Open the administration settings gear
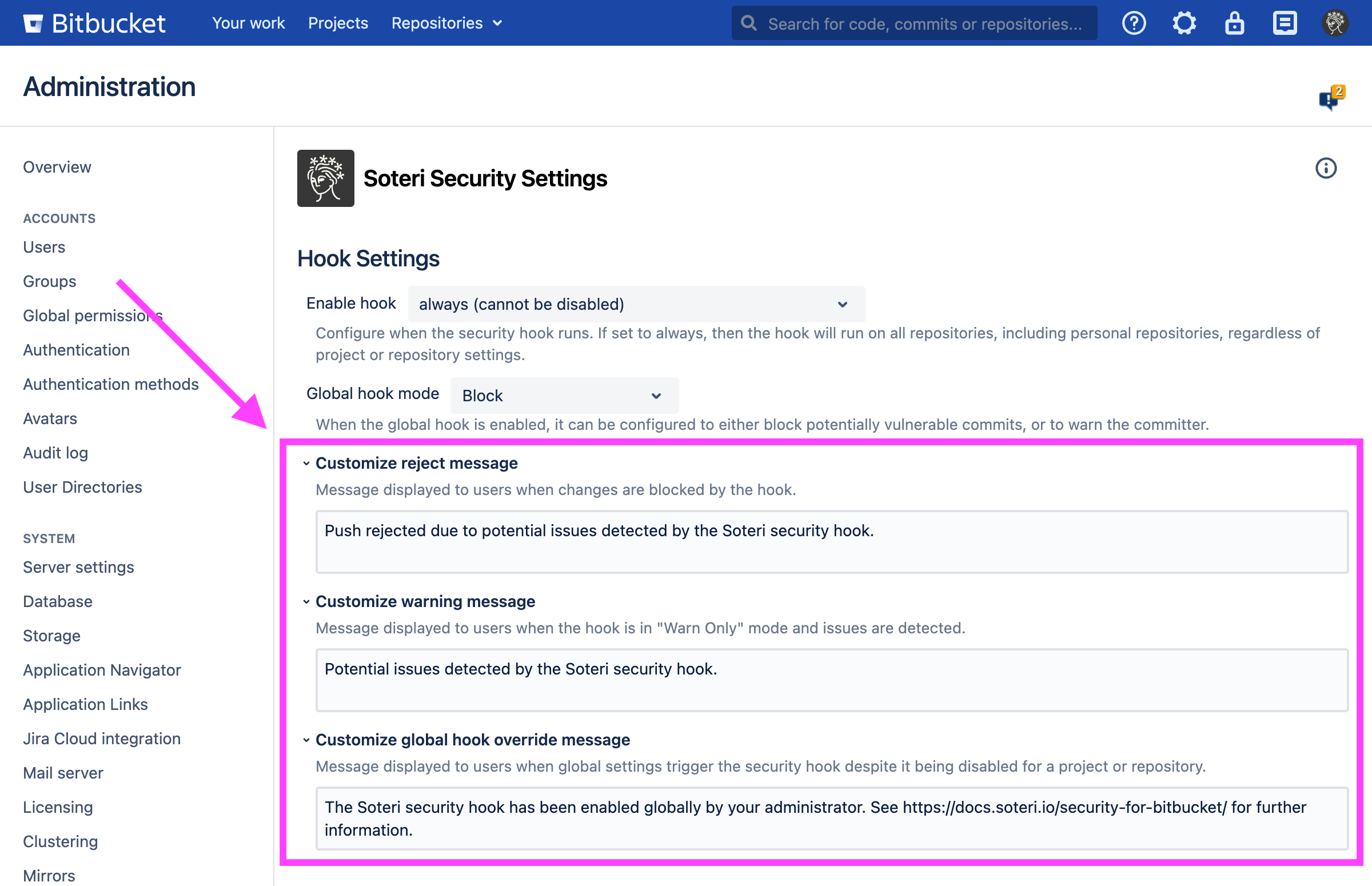This screenshot has height=886, width=1372. 1184,23
